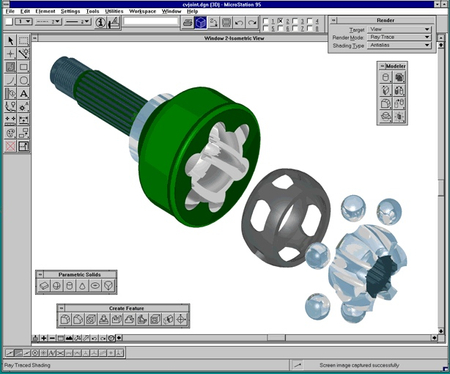This screenshot has height=374, width=450.
Task: Click the blue cube icon in toolbar
Action: click(x=201, y=22)
